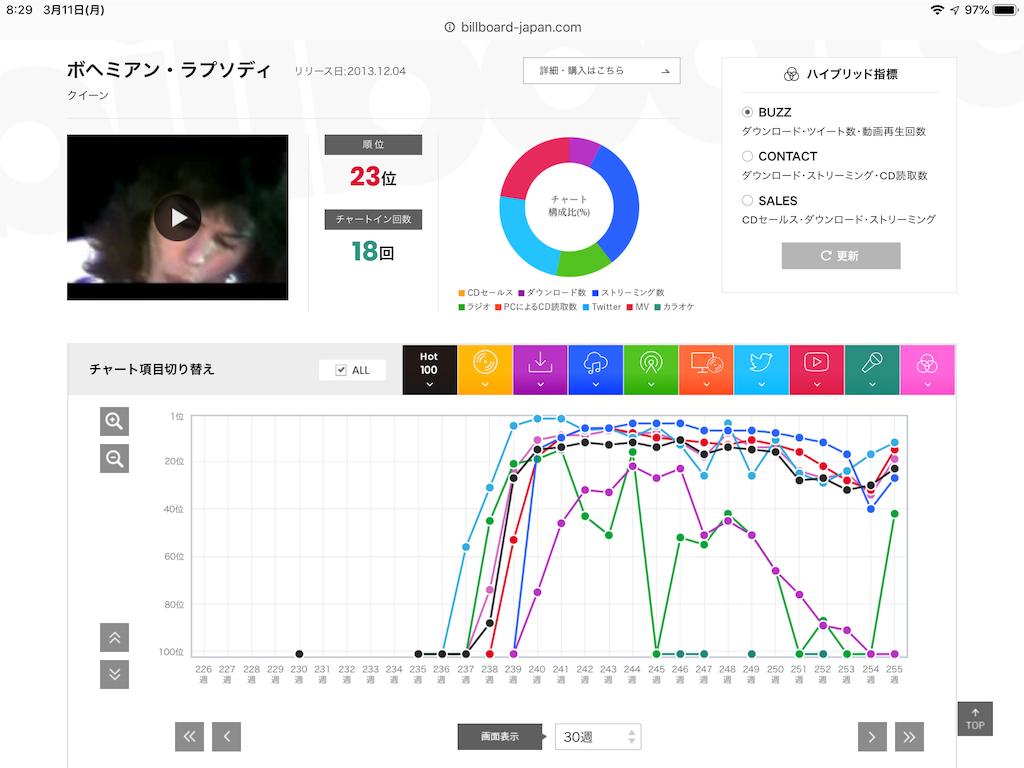
Task: Jump to last page with double right arrow
Action: (x=909, y=737)
